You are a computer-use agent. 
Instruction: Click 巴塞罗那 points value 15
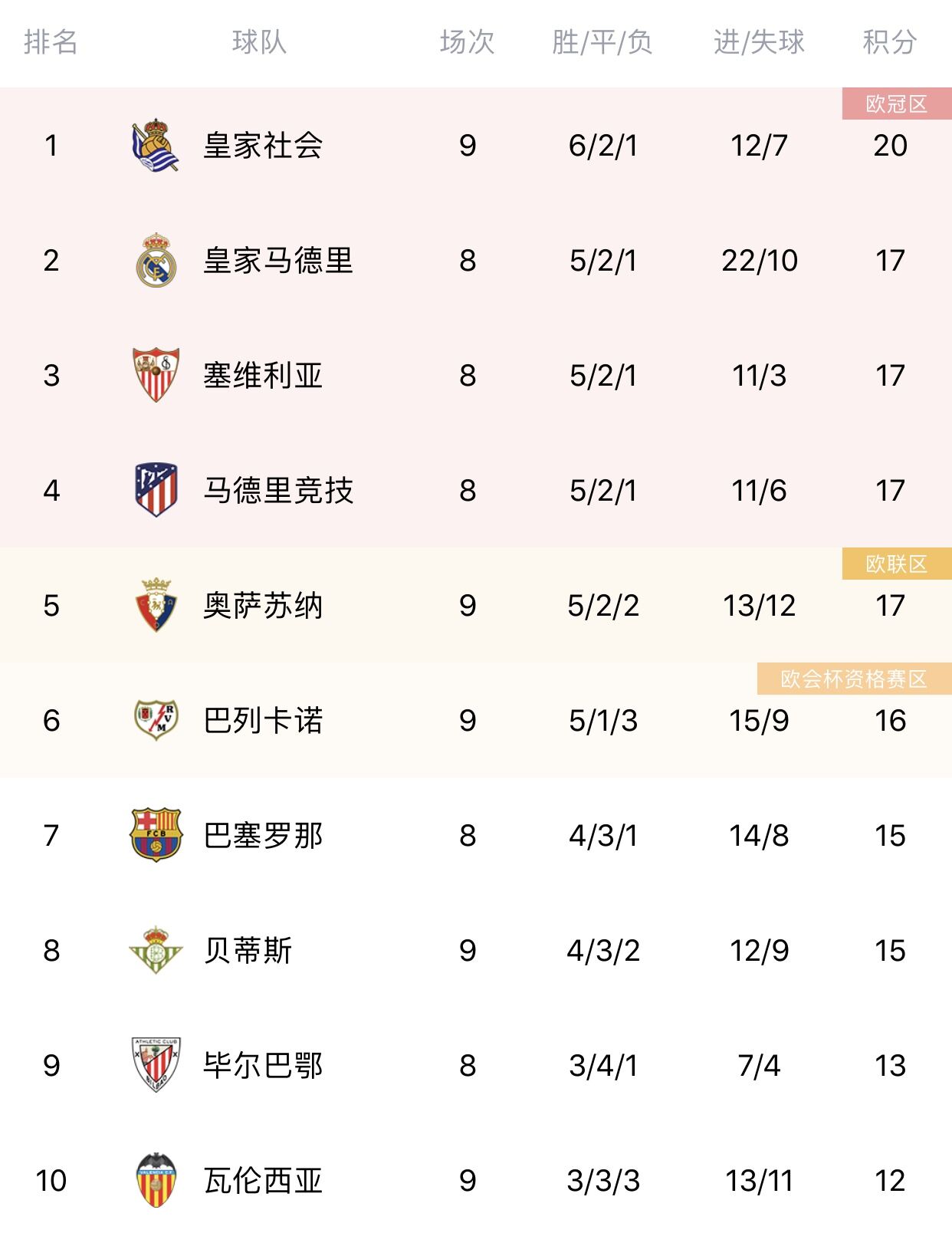click(890, 836)
